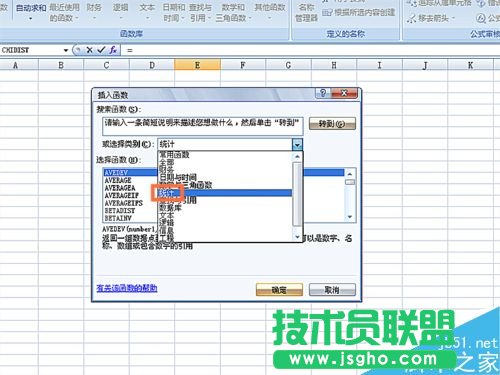Viewport: 500px width, 375px height.
Task: Select column H header
Action: click(x=334, y=65)
